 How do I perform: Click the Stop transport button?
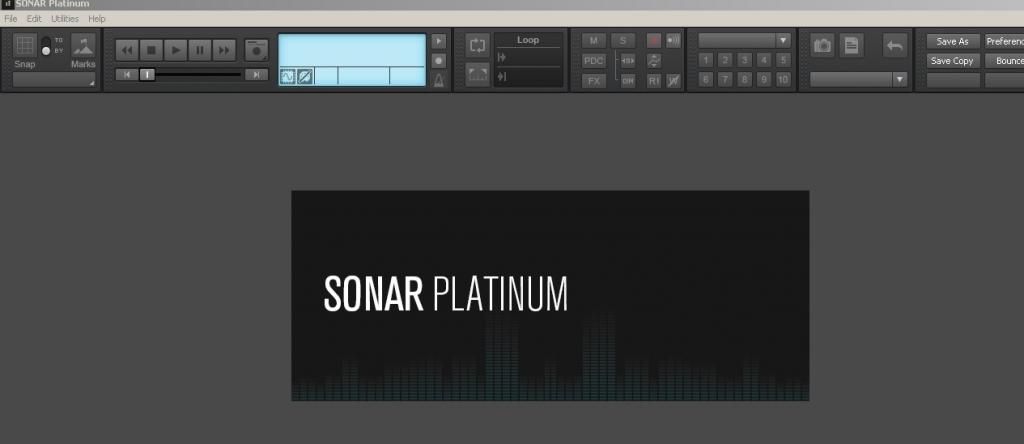151,49
